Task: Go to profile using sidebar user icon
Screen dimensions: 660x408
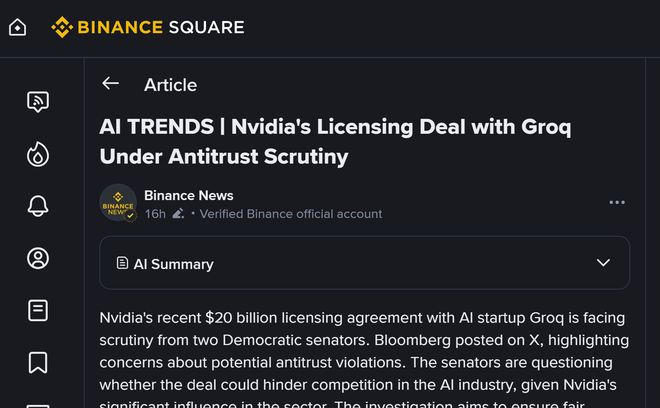Action: [38, 258]
